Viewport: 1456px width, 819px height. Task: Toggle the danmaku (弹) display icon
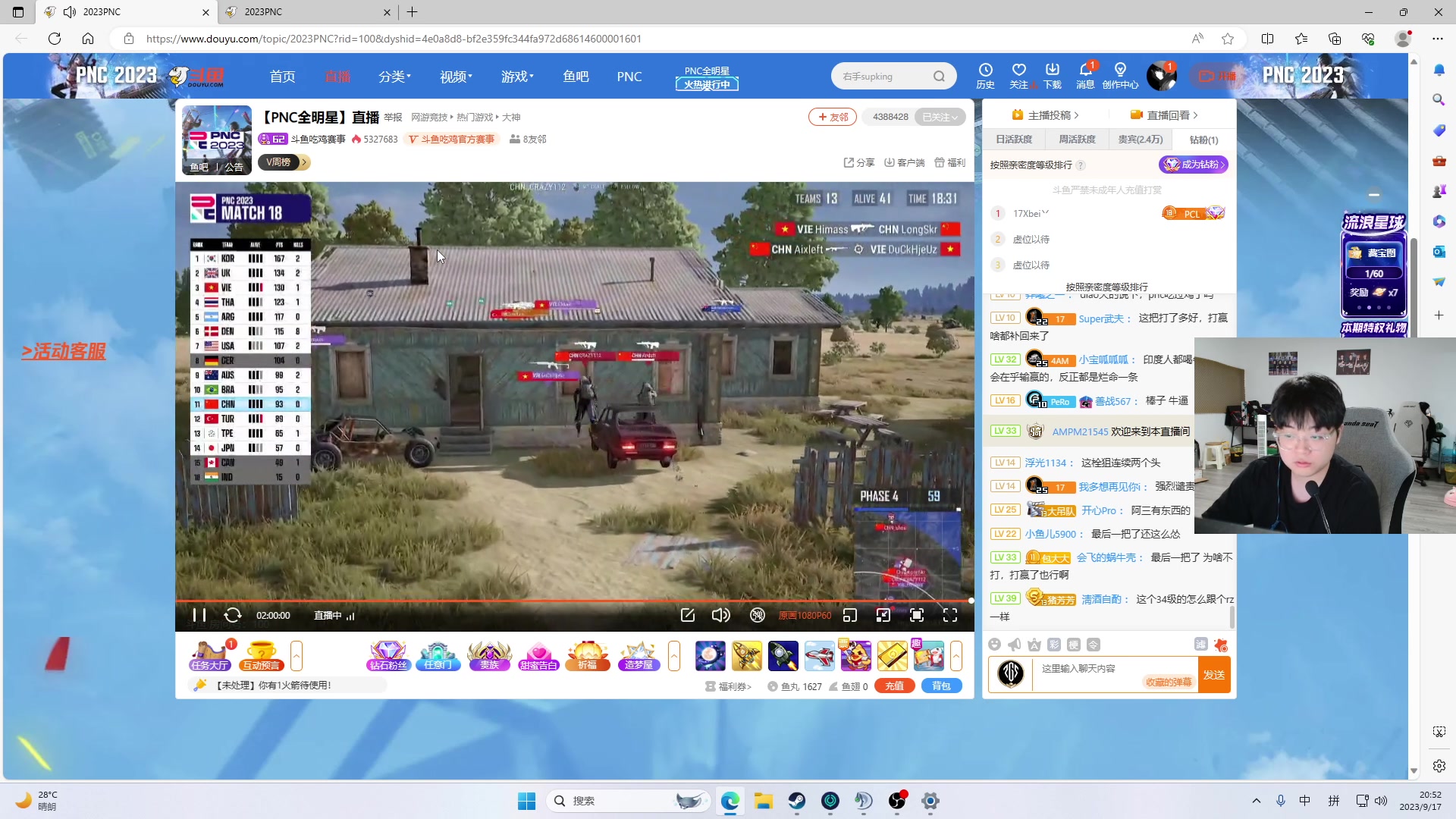tap(757, 615)
